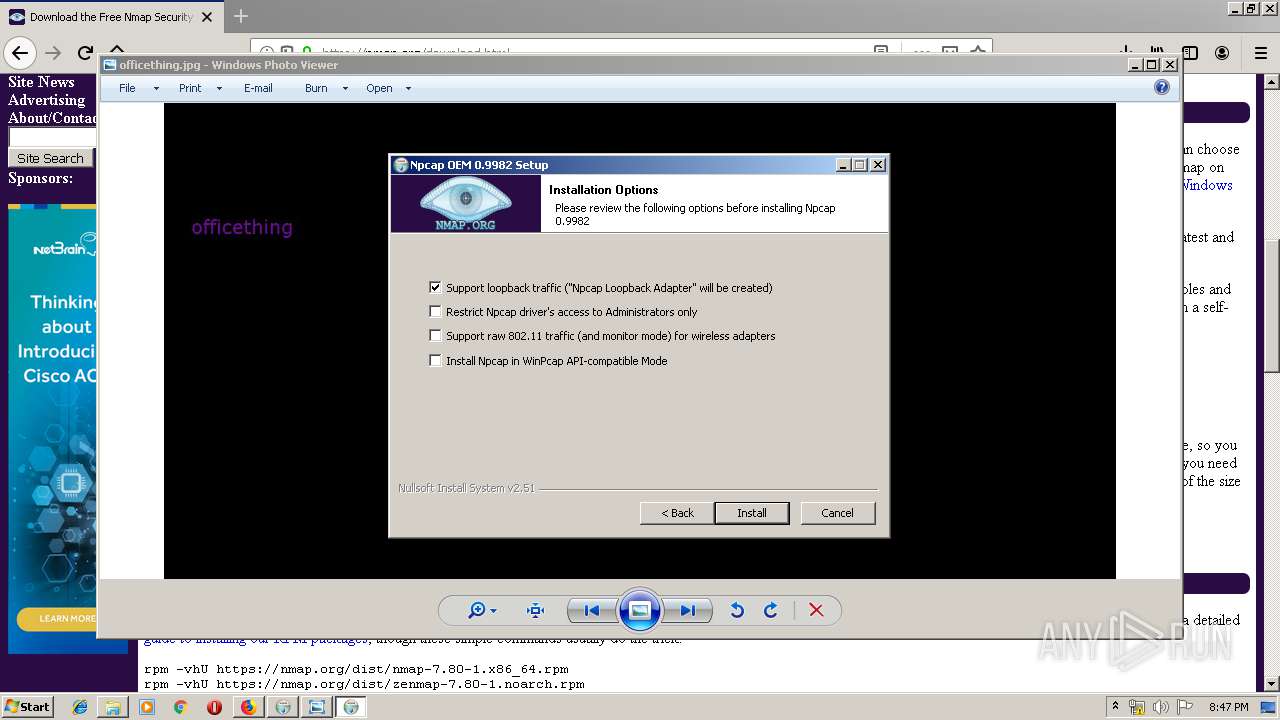Click LEARN MORE on the sidebar ad

pos(67,619)
